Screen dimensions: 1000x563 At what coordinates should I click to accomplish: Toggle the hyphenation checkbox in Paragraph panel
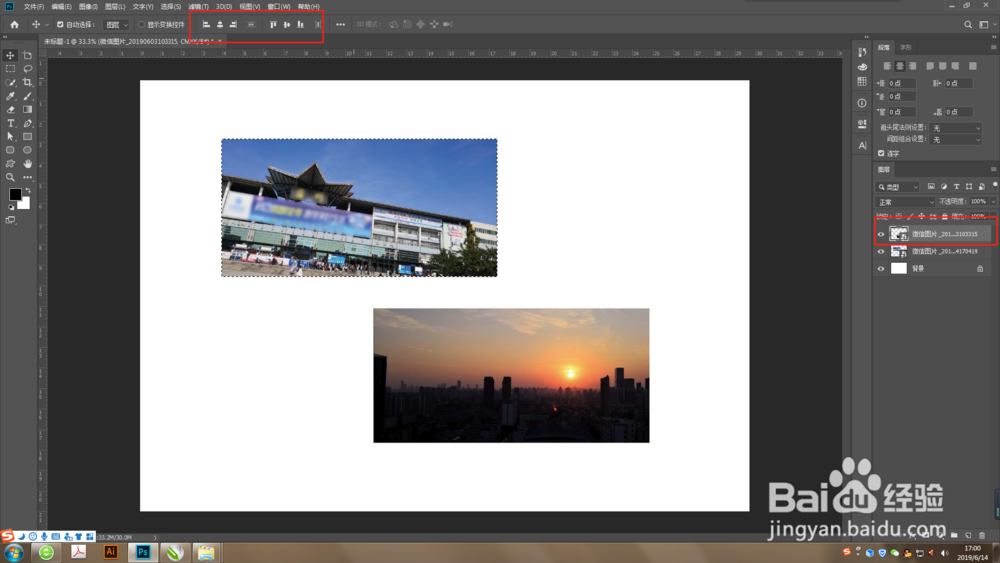881,153
